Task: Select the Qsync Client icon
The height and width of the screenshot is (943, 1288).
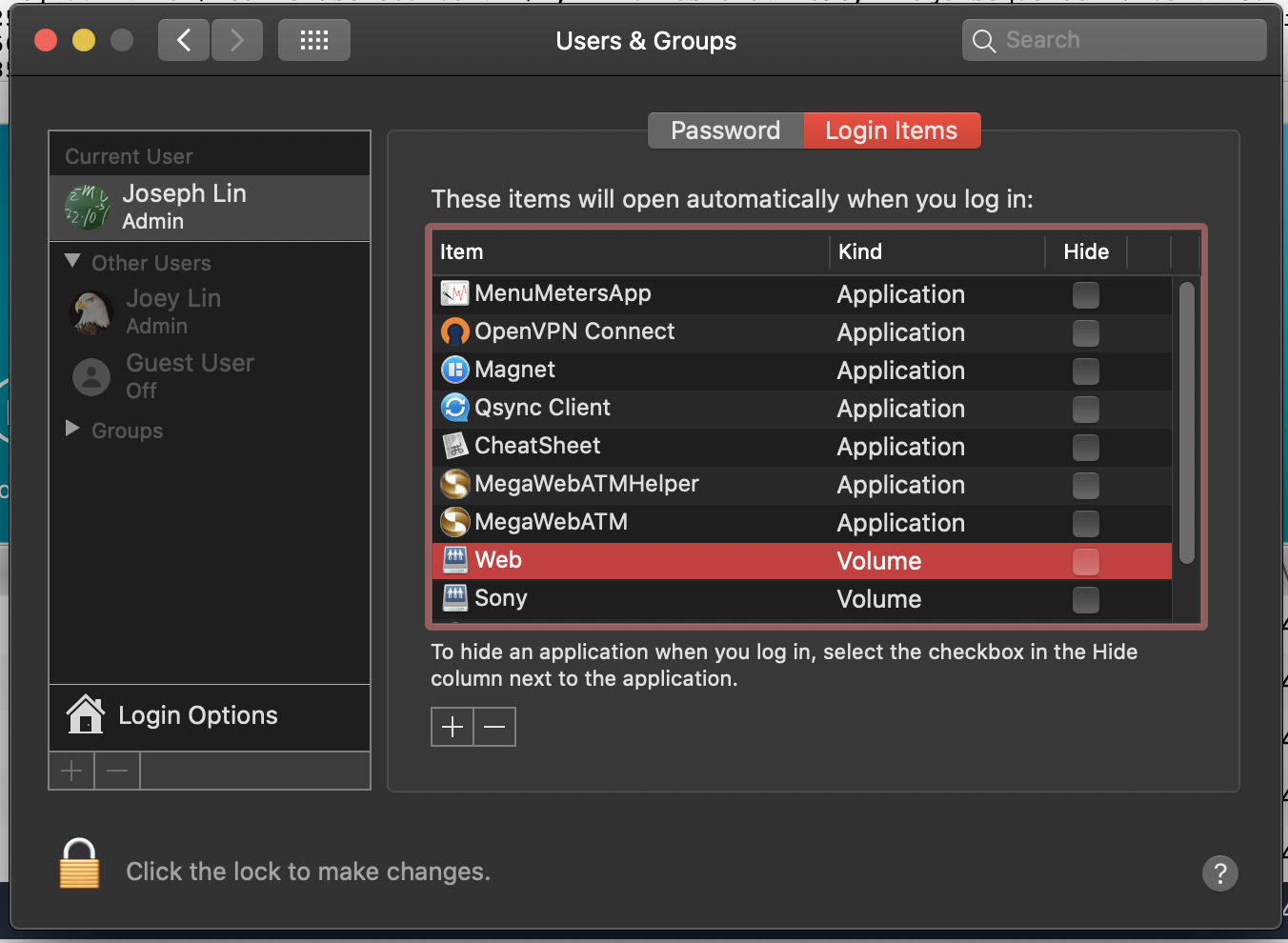Action: pyautogui.click(x=454, y=408)
